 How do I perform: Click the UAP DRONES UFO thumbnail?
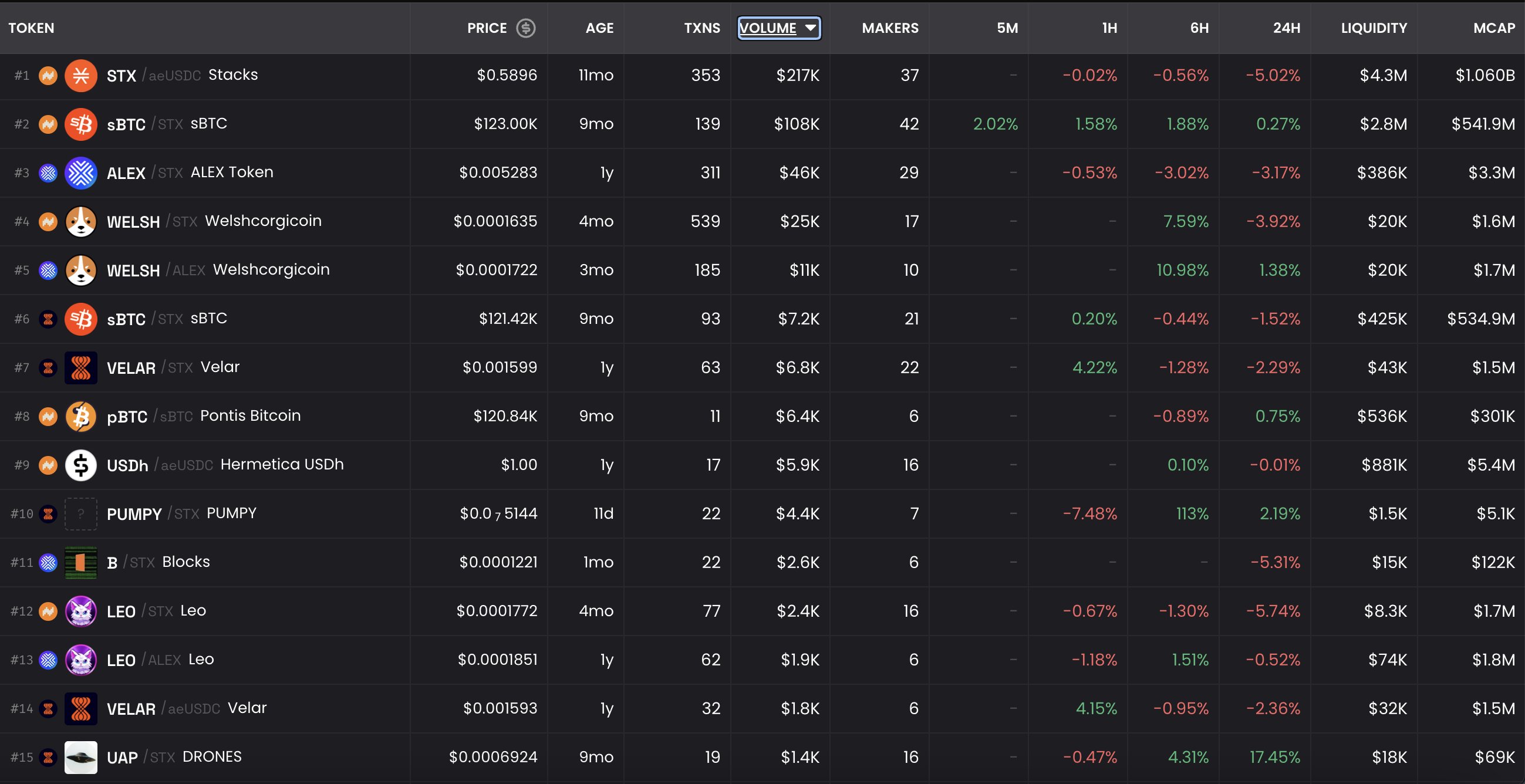coord(80,757)
